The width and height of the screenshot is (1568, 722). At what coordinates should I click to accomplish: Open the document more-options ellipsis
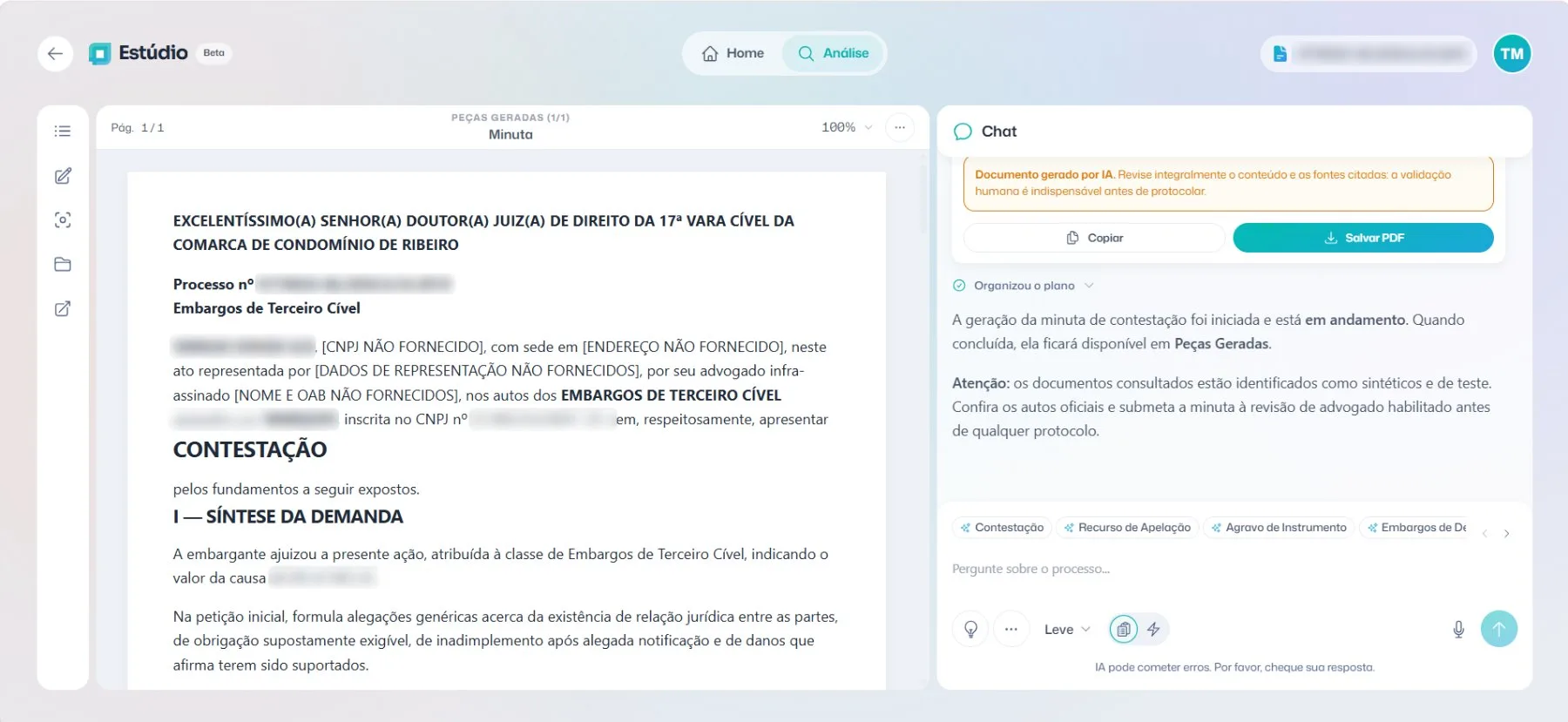[x=900, y=128]
